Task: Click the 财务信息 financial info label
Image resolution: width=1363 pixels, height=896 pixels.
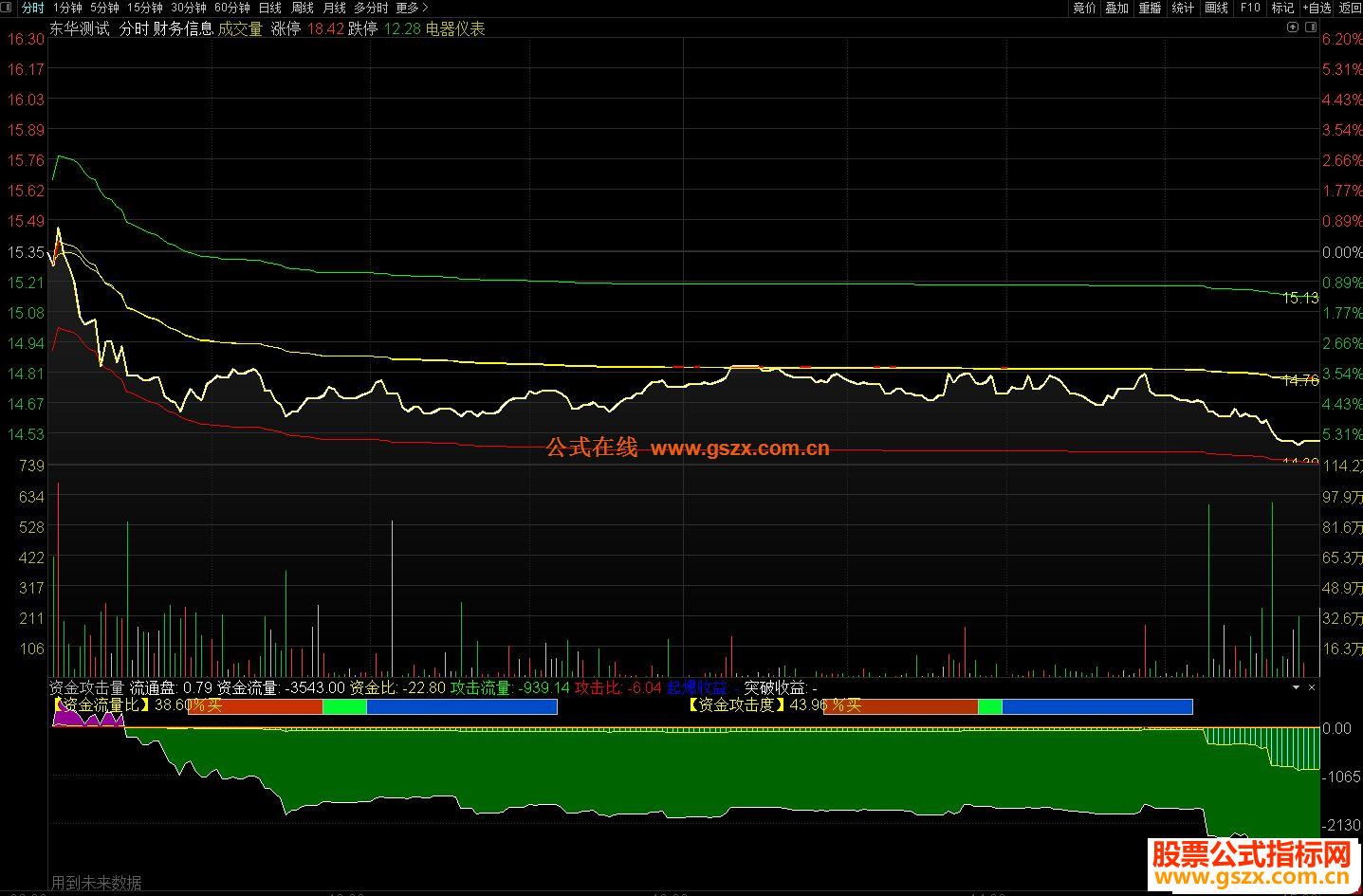Action: 183,28
